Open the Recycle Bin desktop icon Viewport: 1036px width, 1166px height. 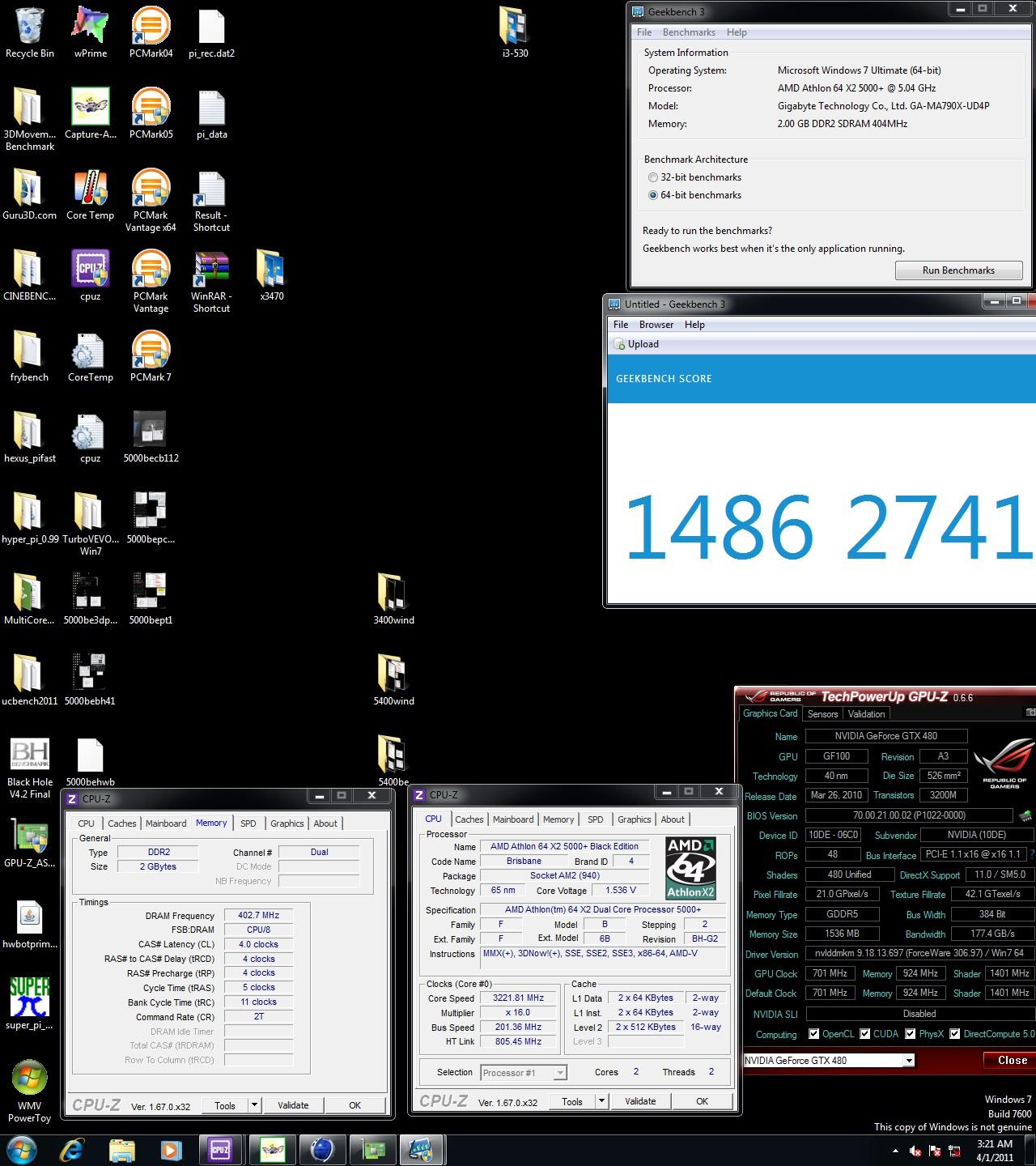pos(29,26)
